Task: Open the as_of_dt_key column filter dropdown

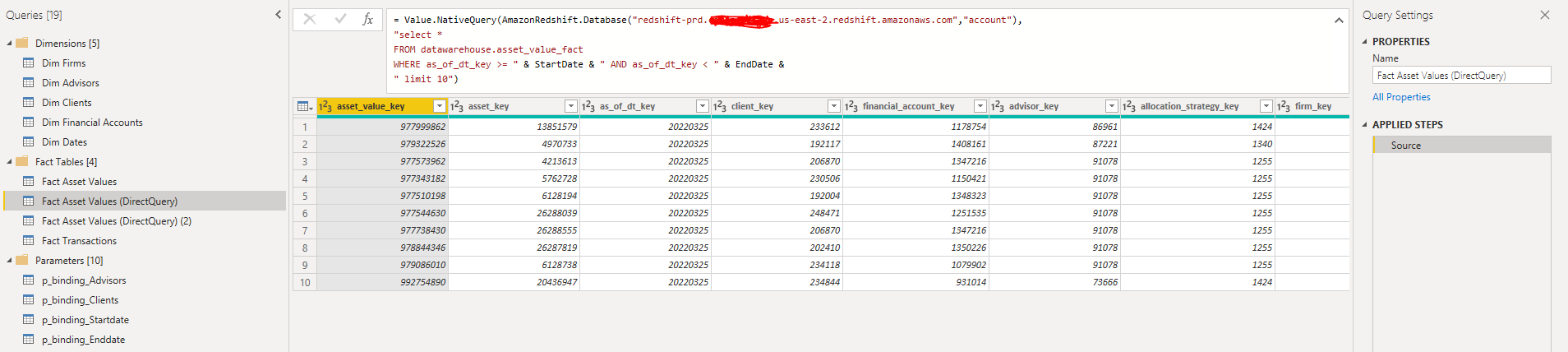Action: (703, 106)
